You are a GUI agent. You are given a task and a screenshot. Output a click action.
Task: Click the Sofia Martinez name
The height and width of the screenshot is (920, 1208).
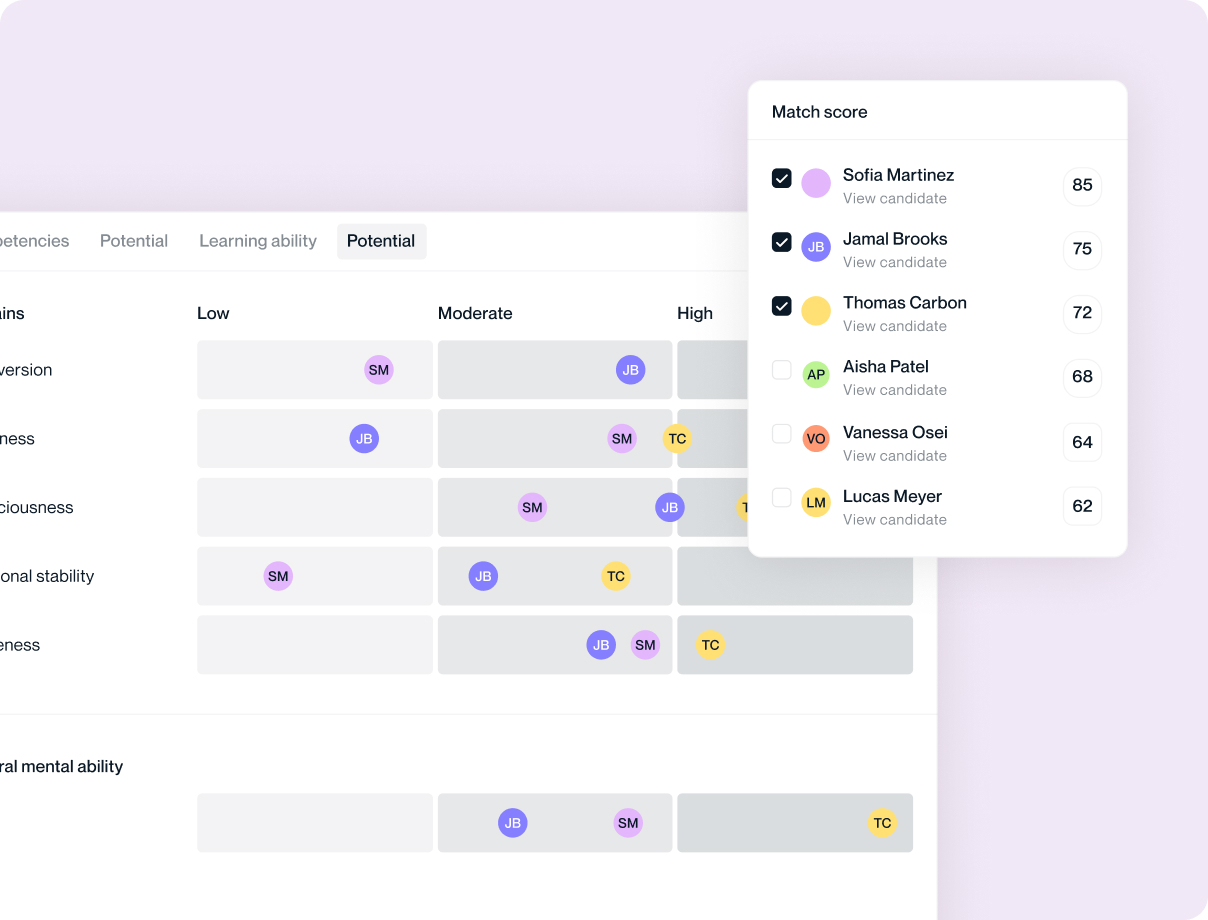898,175
